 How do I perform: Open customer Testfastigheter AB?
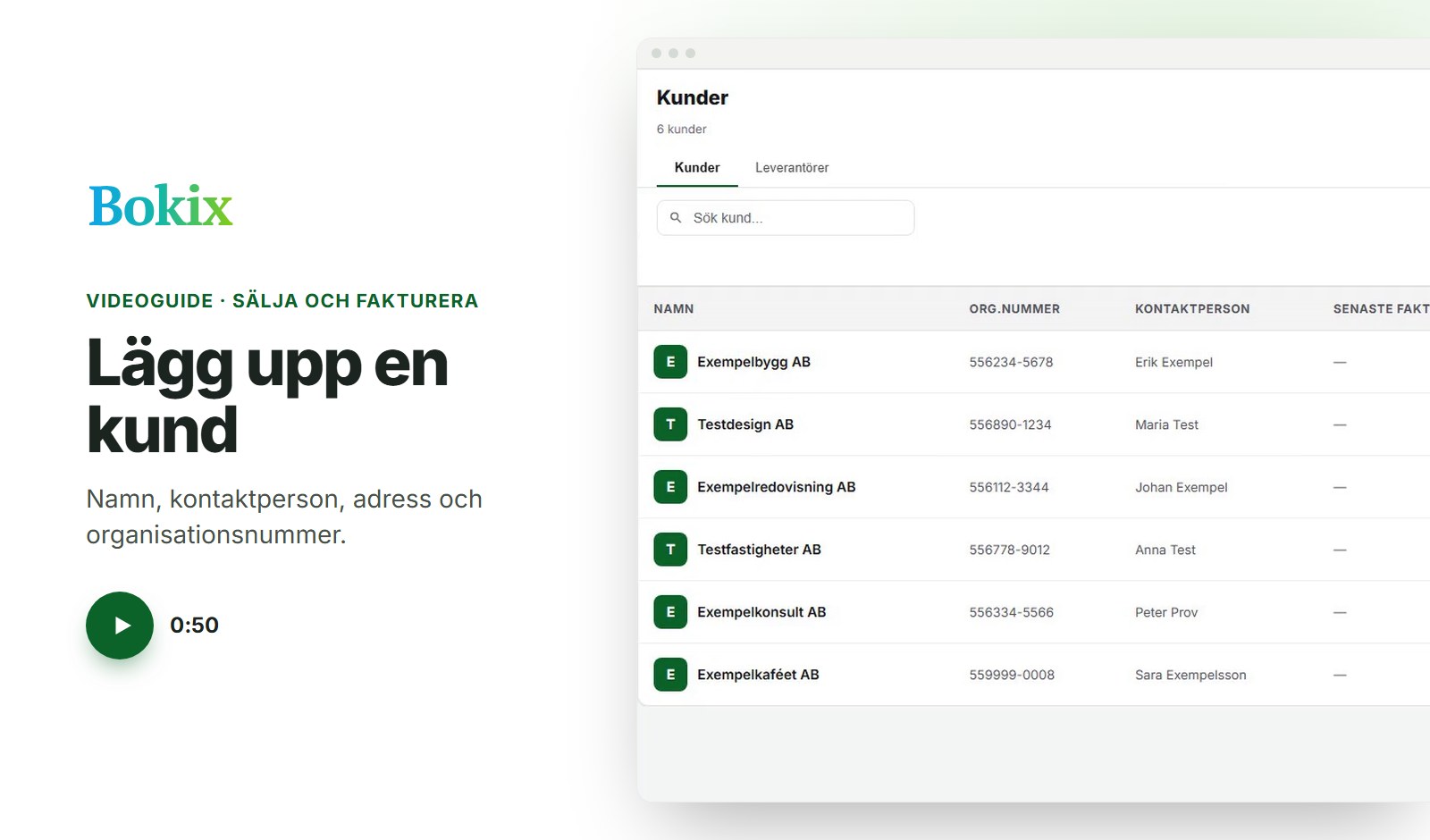tap(759, 550)
